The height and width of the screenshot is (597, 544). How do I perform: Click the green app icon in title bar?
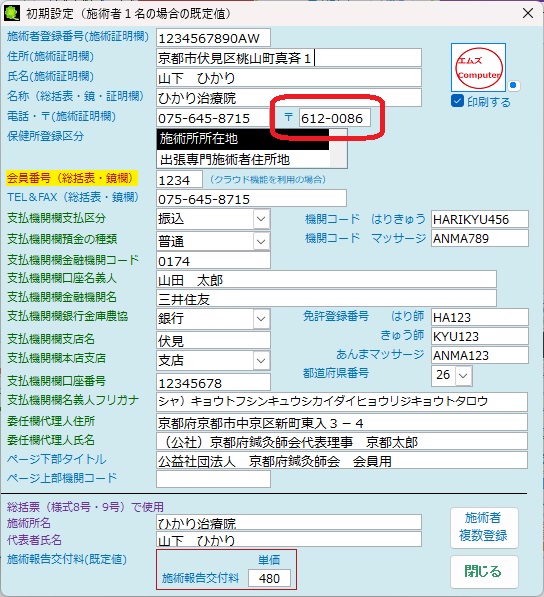(x=12, y=13)
